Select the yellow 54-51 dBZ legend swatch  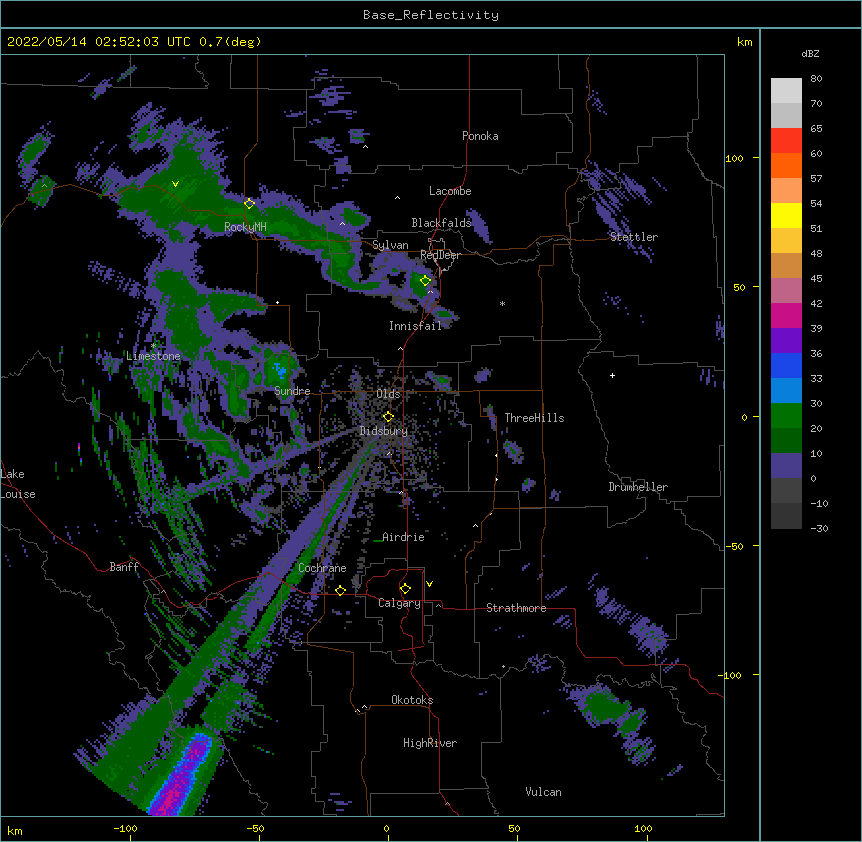tap(786, 215)
